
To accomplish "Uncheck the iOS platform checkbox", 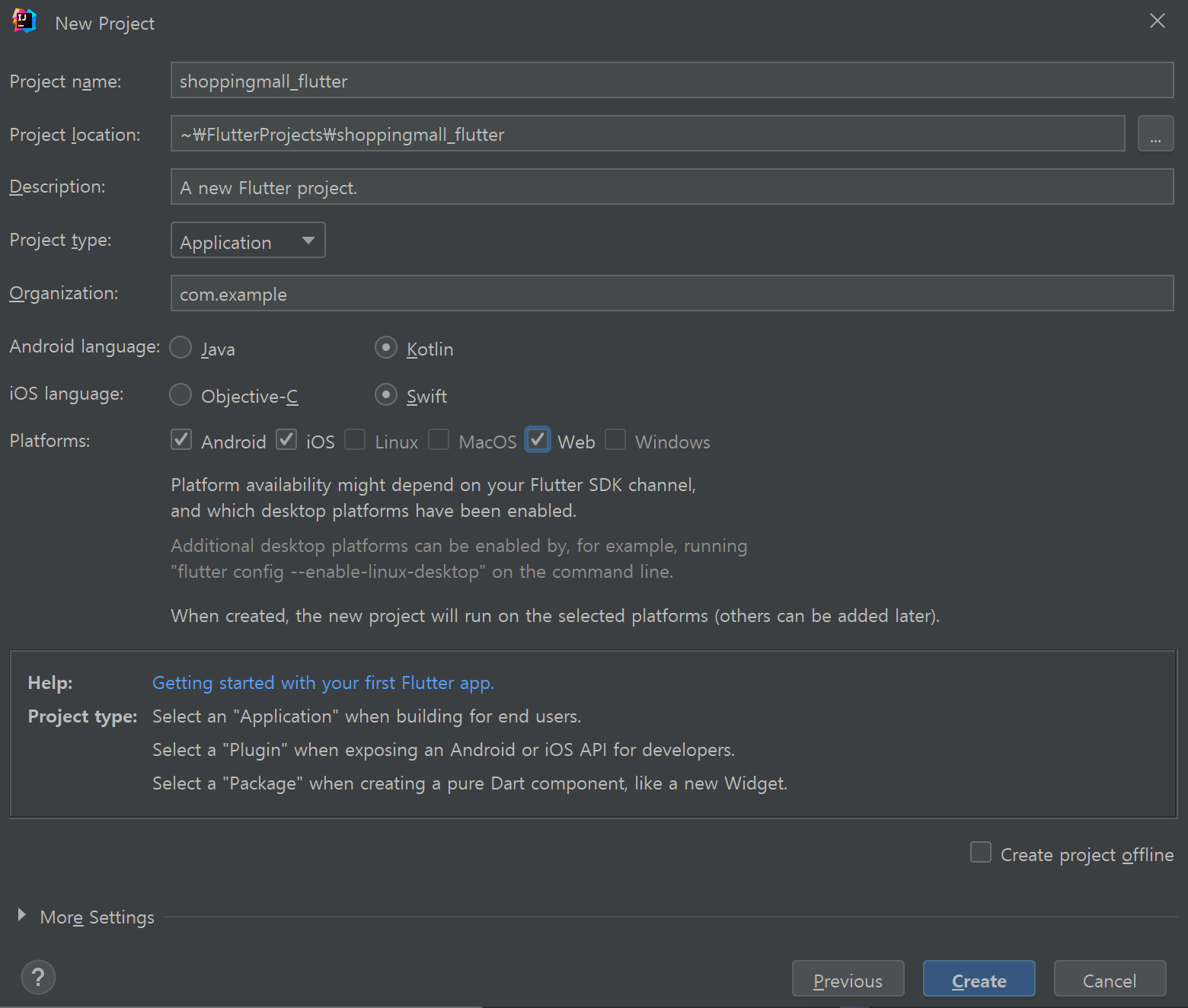I will coord(286,440).
